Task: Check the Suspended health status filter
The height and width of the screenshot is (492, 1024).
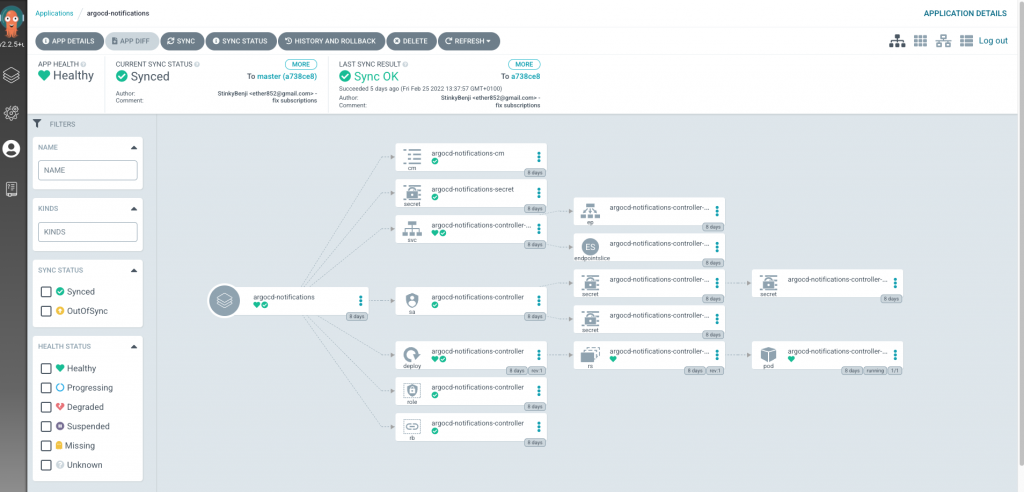Action: [46, 426]
